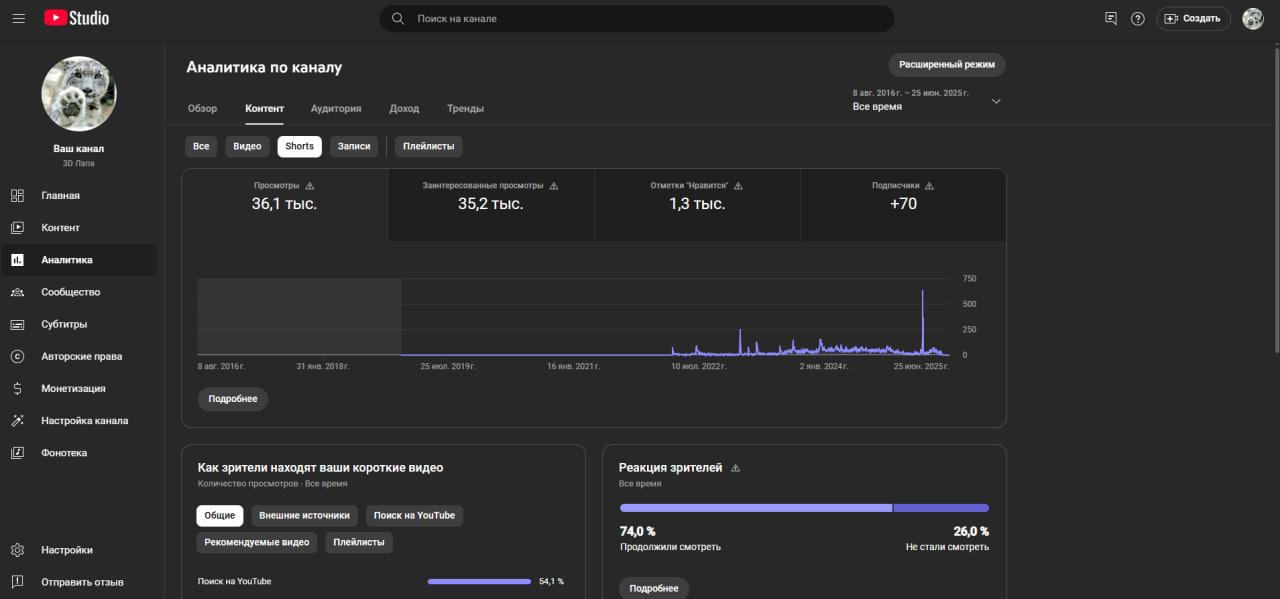Expand the date range Все время dropdown

pos(927,100)
